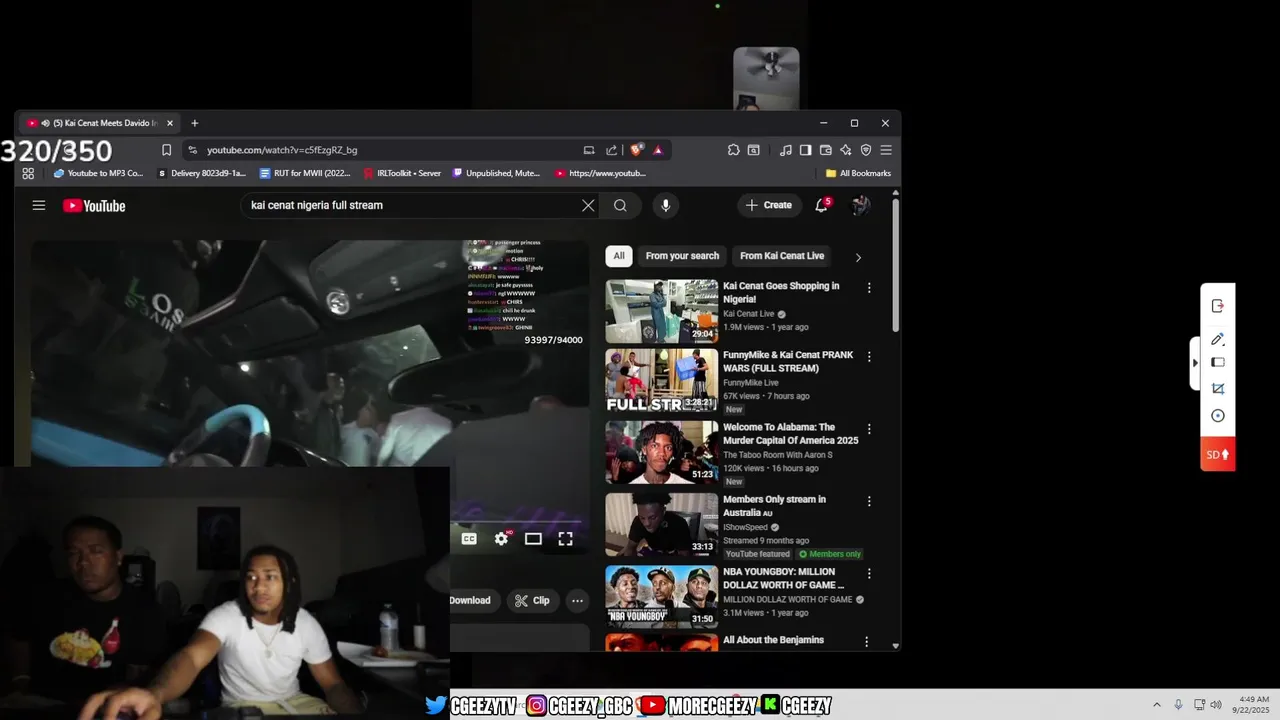Start voice search with the microphone

coord(665,205)
